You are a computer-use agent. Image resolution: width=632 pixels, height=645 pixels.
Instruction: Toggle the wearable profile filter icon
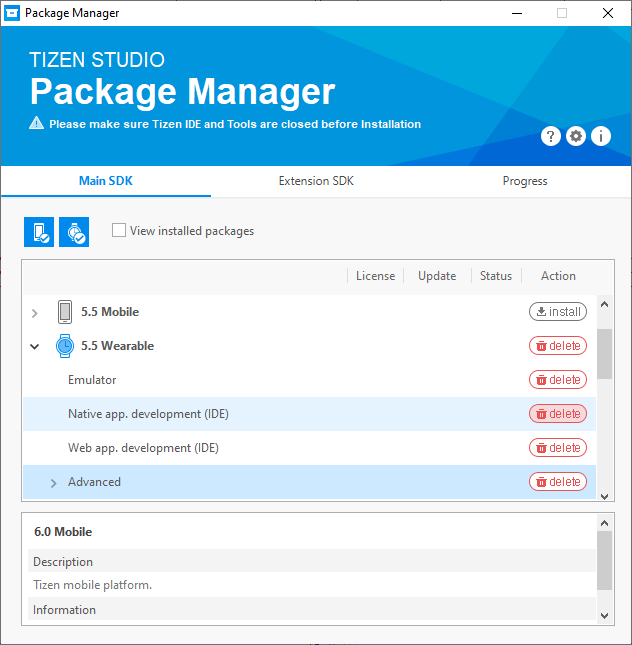click(x=74, y=232)
